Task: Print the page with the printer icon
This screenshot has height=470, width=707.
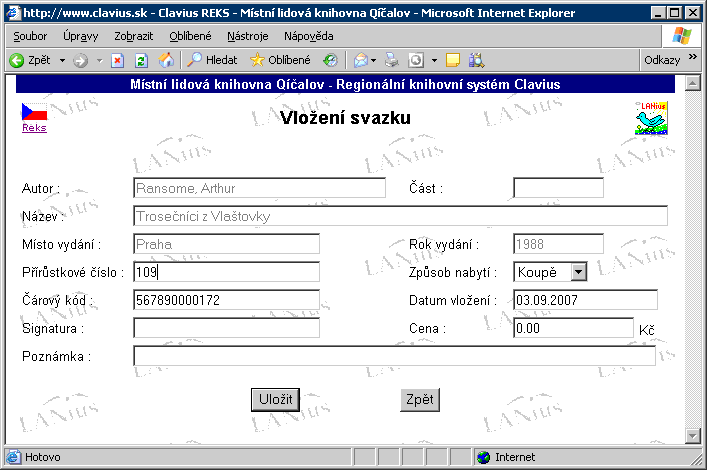Action: click(391, 60)
